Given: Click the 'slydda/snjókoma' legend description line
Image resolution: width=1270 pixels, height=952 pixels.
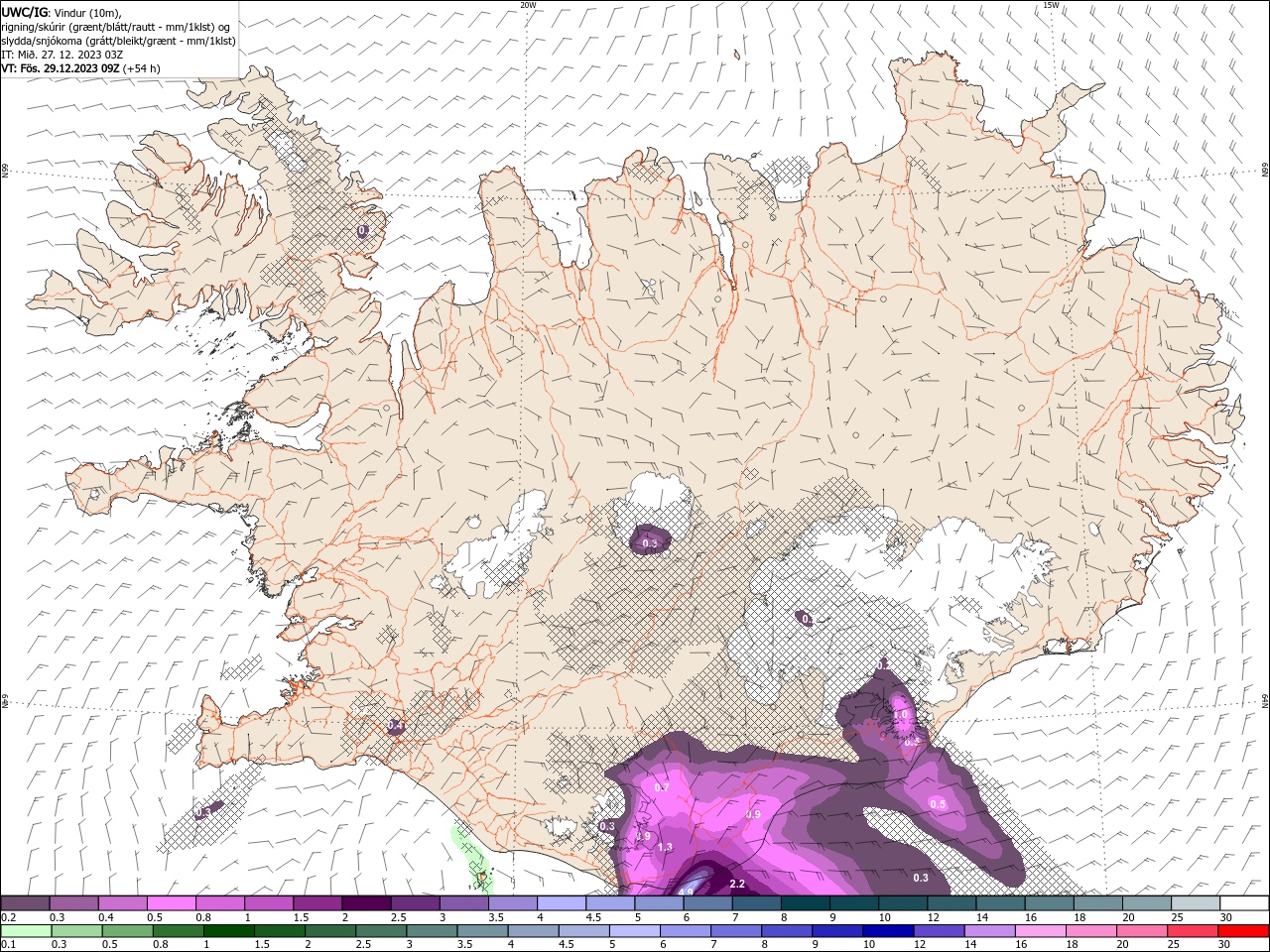Looking at the screenshot, I should pos(118,41).
